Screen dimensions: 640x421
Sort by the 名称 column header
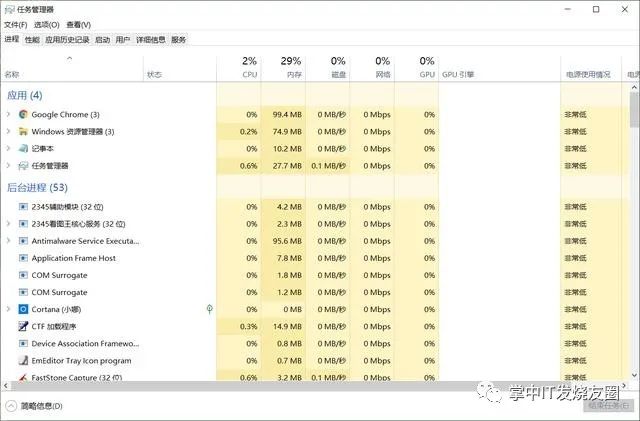coord(72,68)
